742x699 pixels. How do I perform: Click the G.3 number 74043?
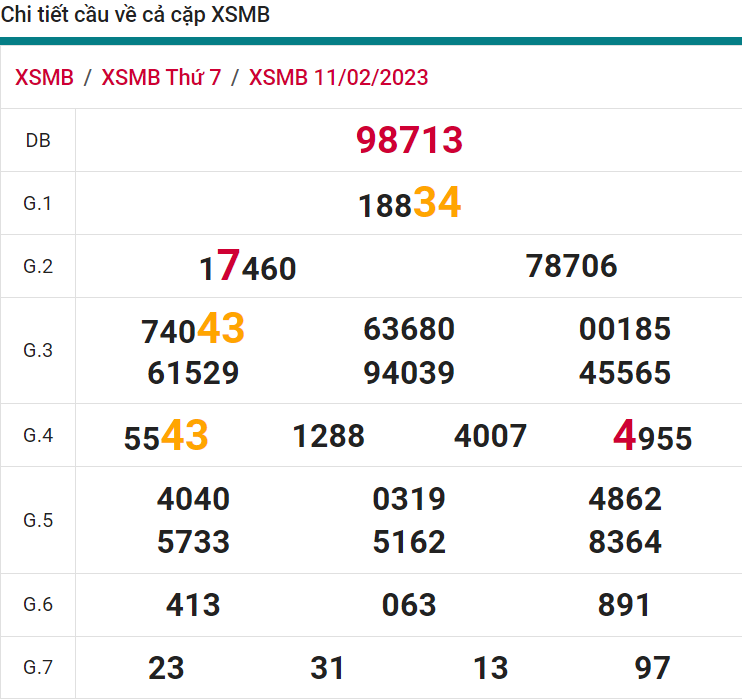click(x=193, y=329)
